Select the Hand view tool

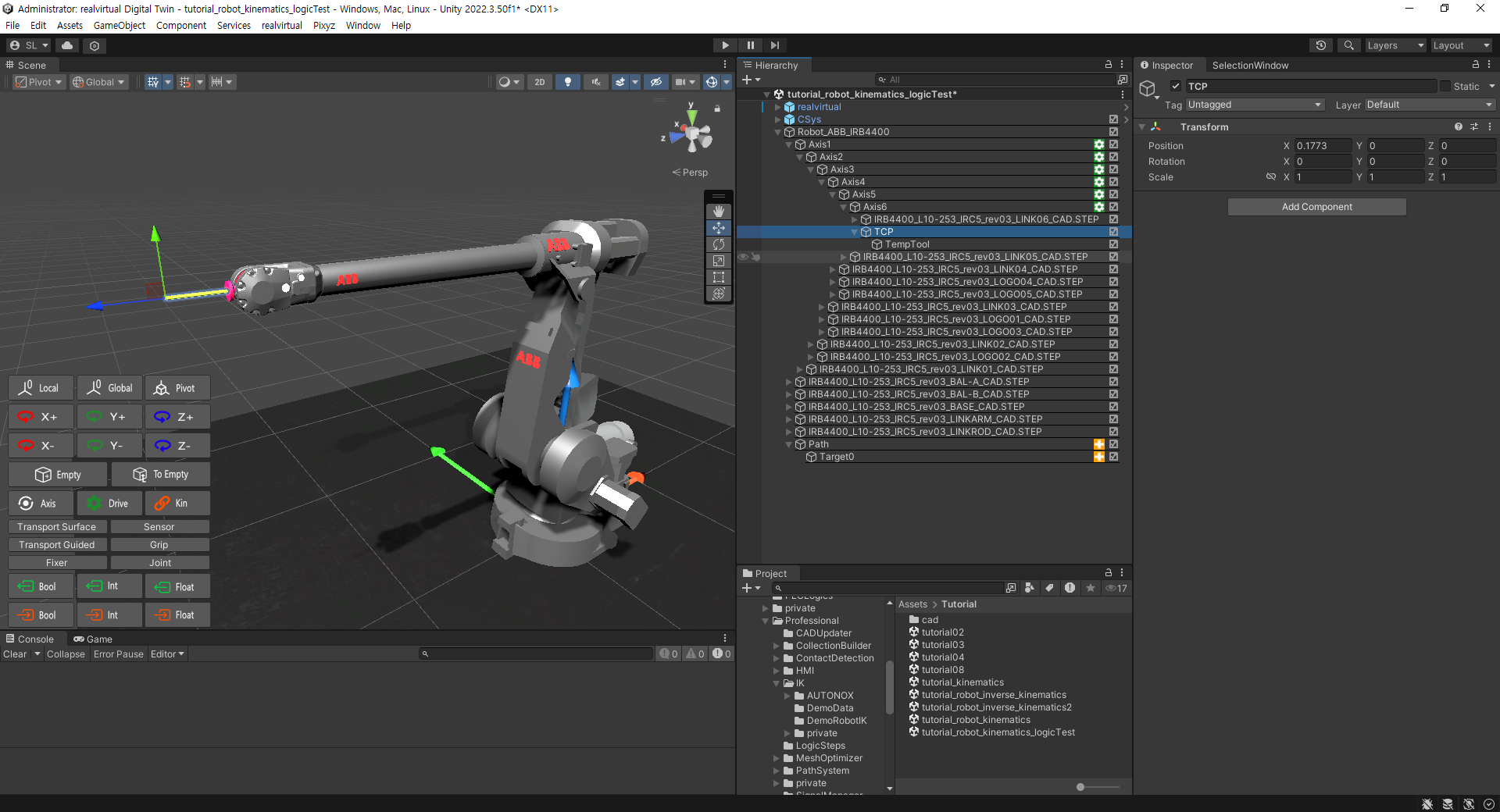click(x=719, y=212)
